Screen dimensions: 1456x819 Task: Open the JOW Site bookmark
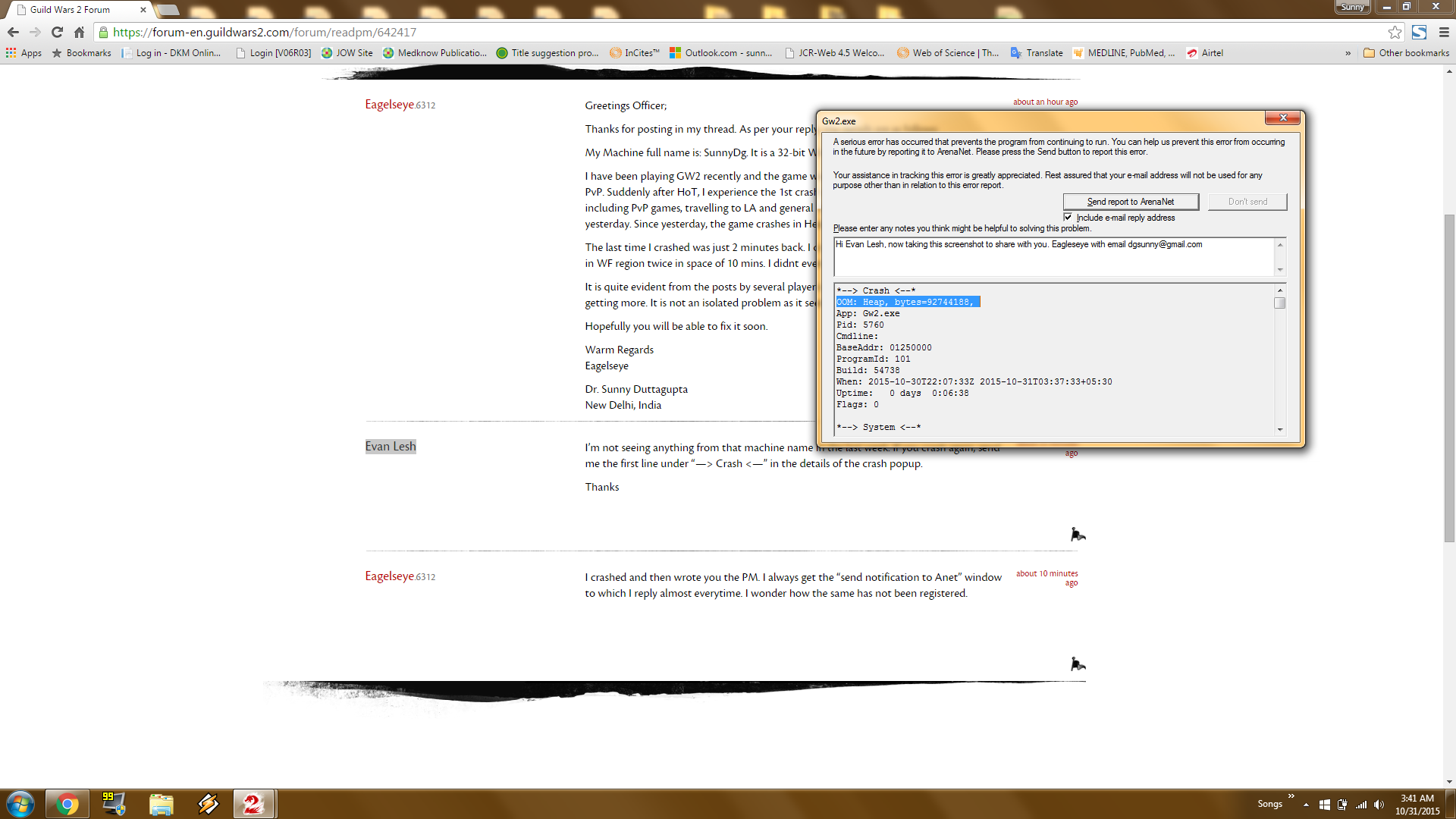pos(347,53)
